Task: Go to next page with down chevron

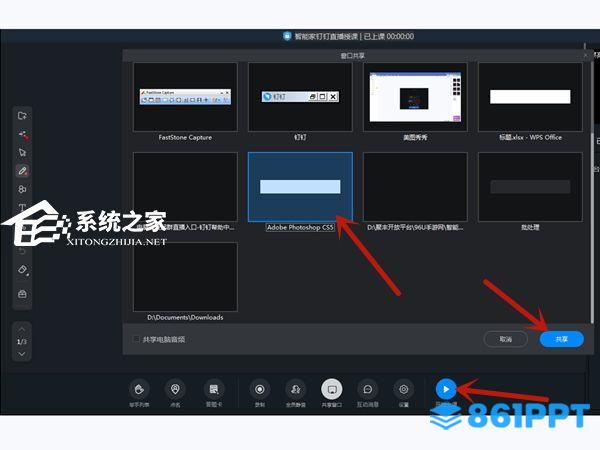Action: coord(22,354)
